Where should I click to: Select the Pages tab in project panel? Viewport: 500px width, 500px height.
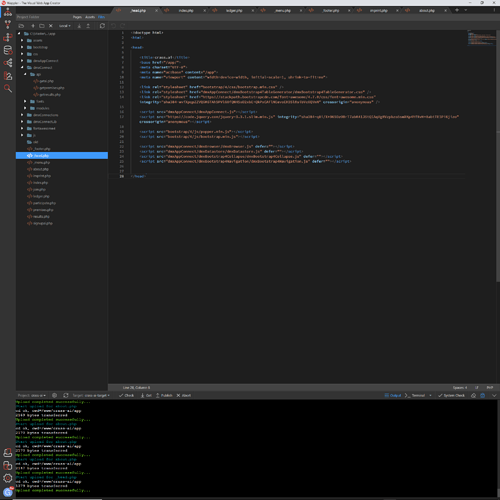(x=77, y=17)
